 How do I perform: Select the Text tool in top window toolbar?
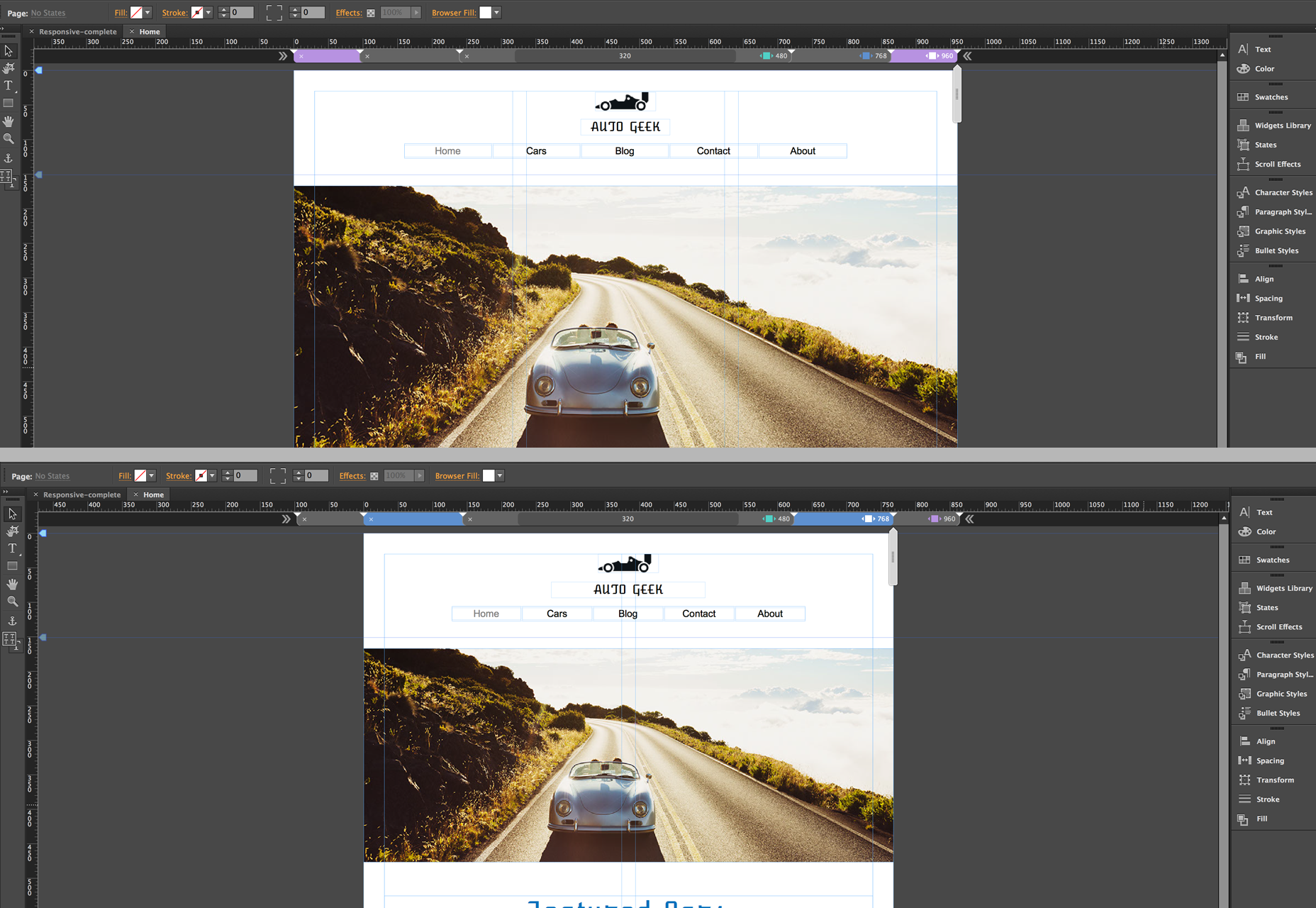coord(9,85)
